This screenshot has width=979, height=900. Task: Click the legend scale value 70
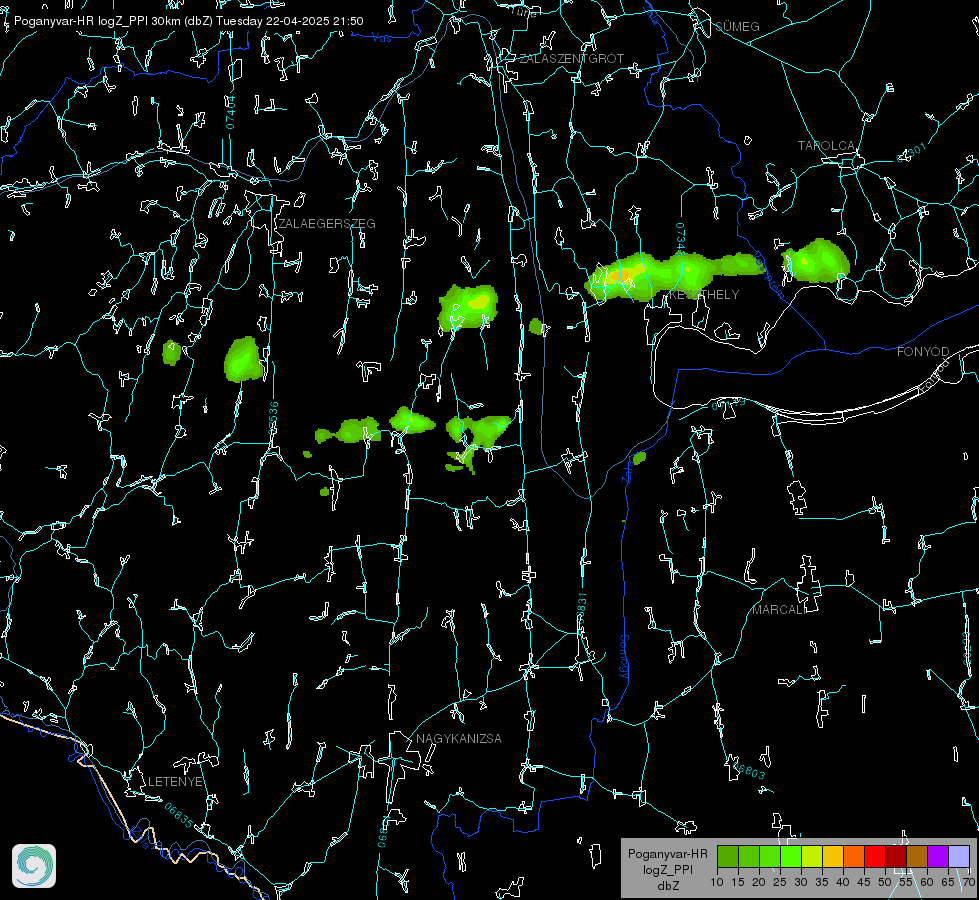pyautogui.click(x=969, y=883)
